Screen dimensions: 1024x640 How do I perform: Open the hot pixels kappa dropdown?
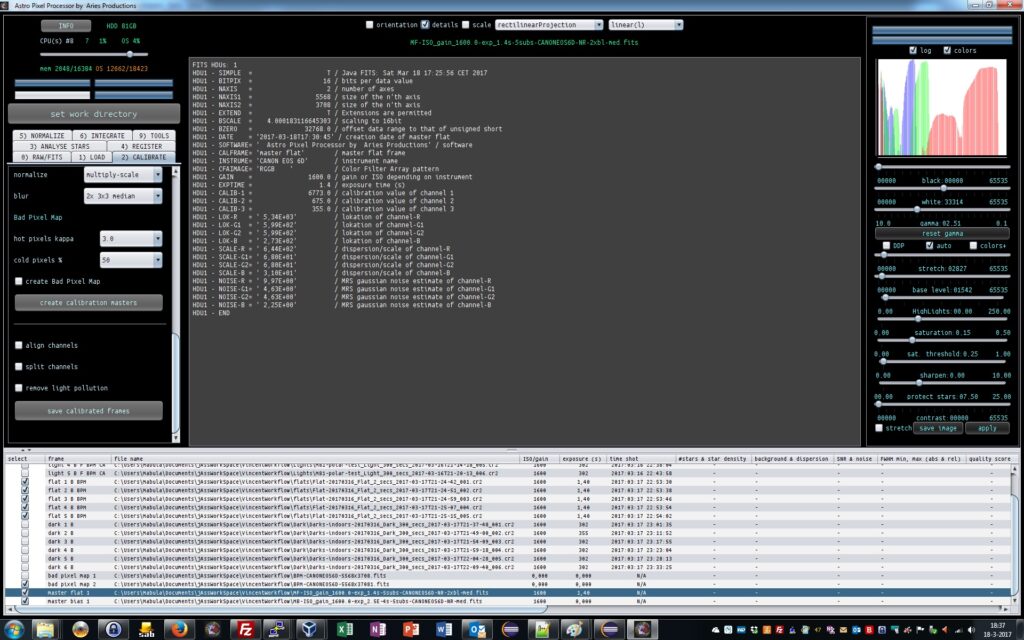pyautogui.click(x=131, y=239)
